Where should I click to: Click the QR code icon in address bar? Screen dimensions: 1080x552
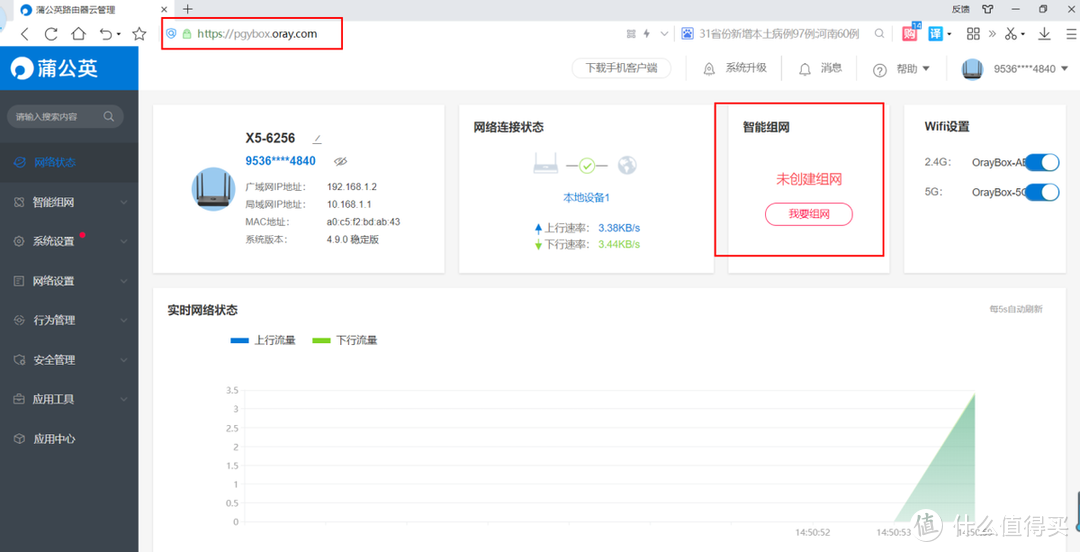click(631, 33)
